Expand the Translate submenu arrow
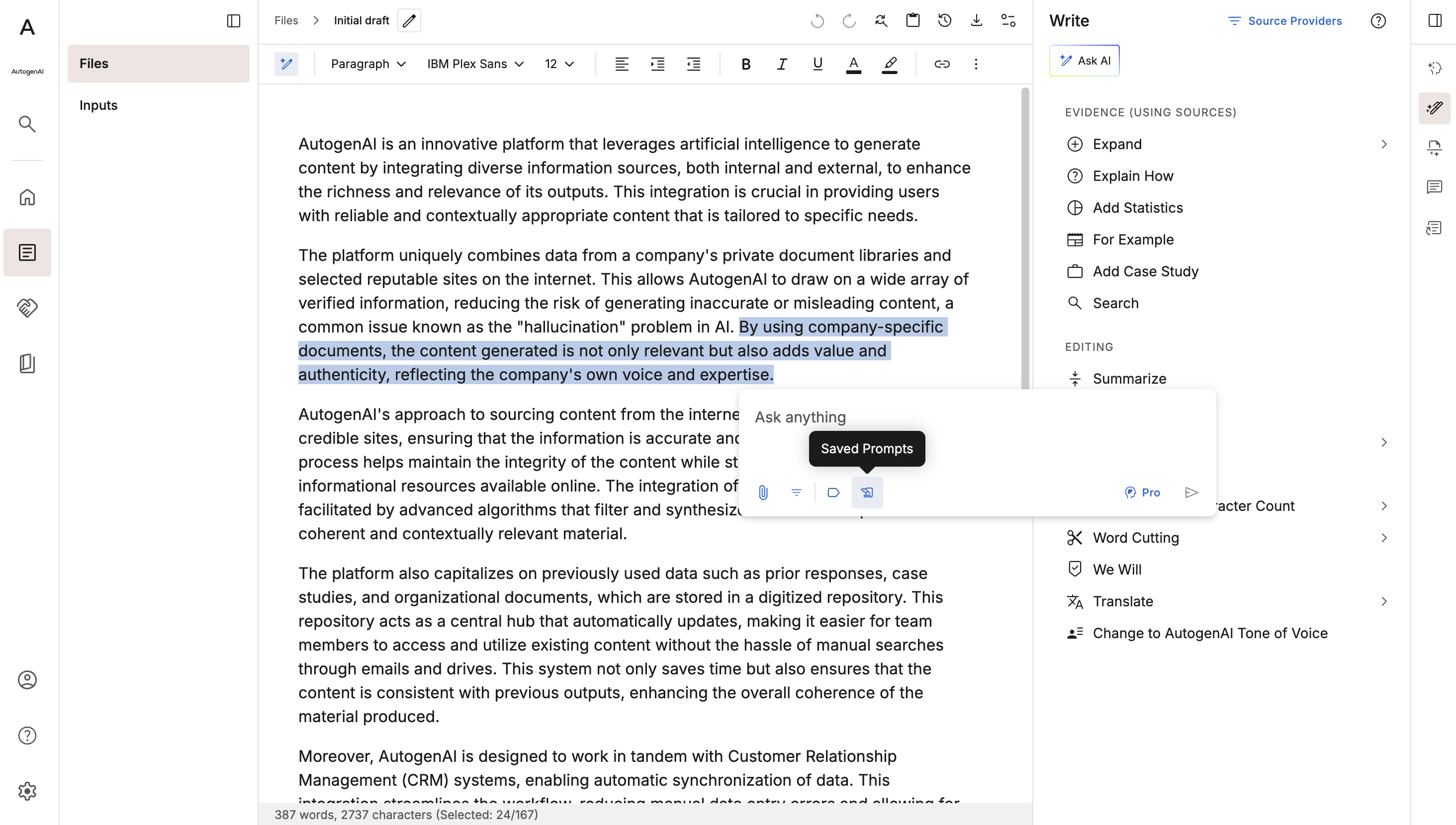1456x825 pixels. [x=1384, y=601]
